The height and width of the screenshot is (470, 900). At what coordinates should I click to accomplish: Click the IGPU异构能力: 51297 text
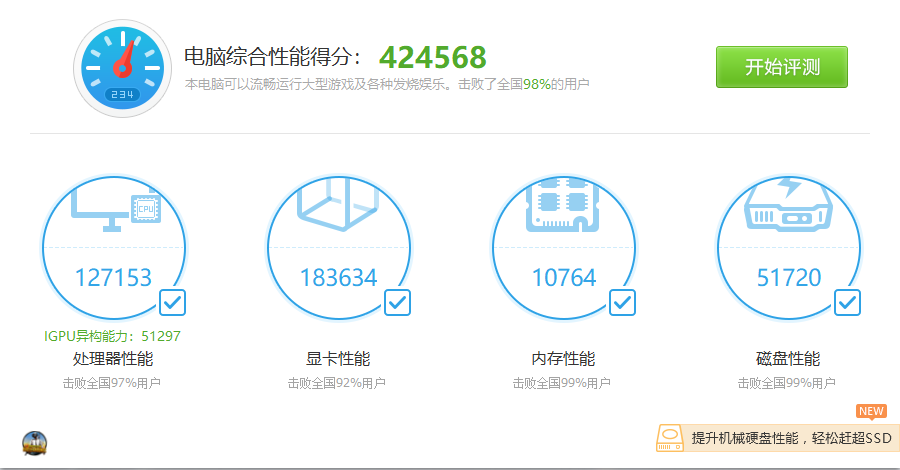pos(112,336)
